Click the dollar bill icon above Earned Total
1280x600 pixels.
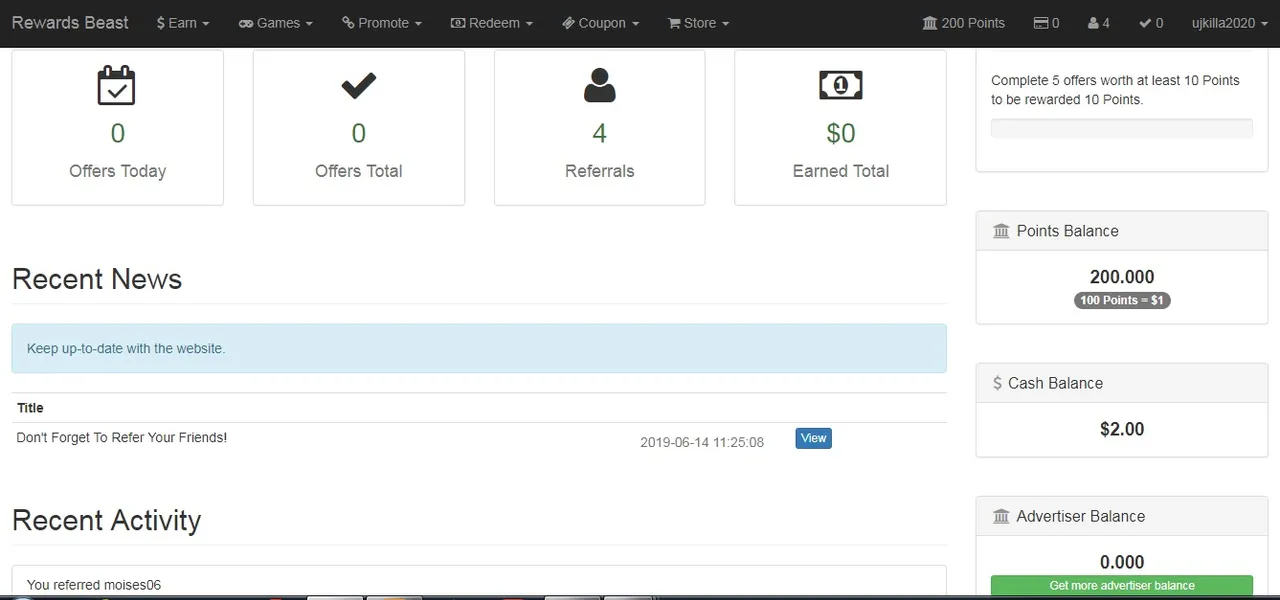click(840, 86)
